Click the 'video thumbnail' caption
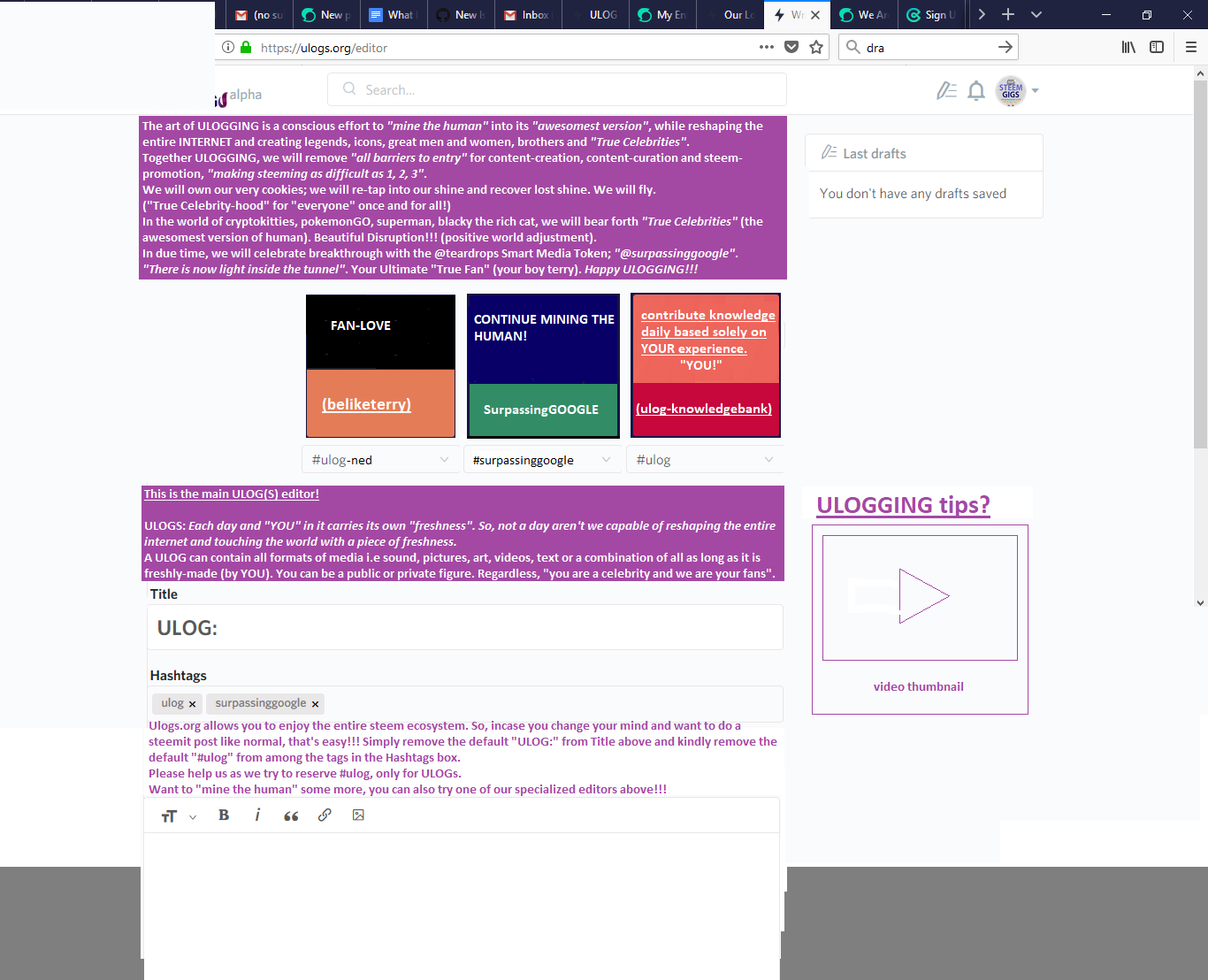 tap(919, 686)
